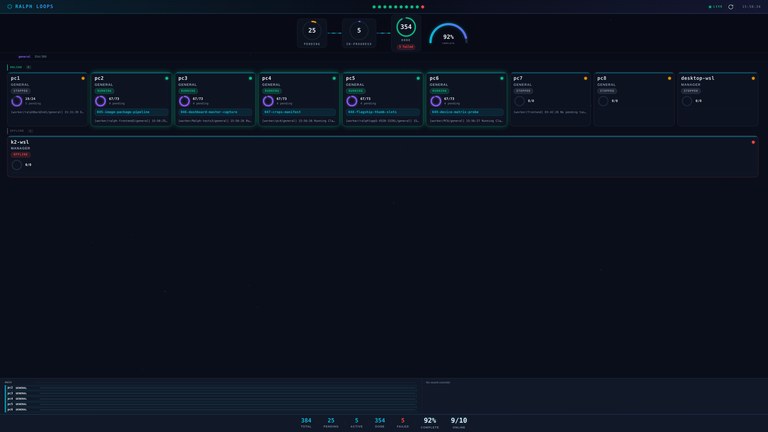Screen dimensions: 768x432
Task: Click the 5 In-Progress counter circle
Action: coord(359,30)
